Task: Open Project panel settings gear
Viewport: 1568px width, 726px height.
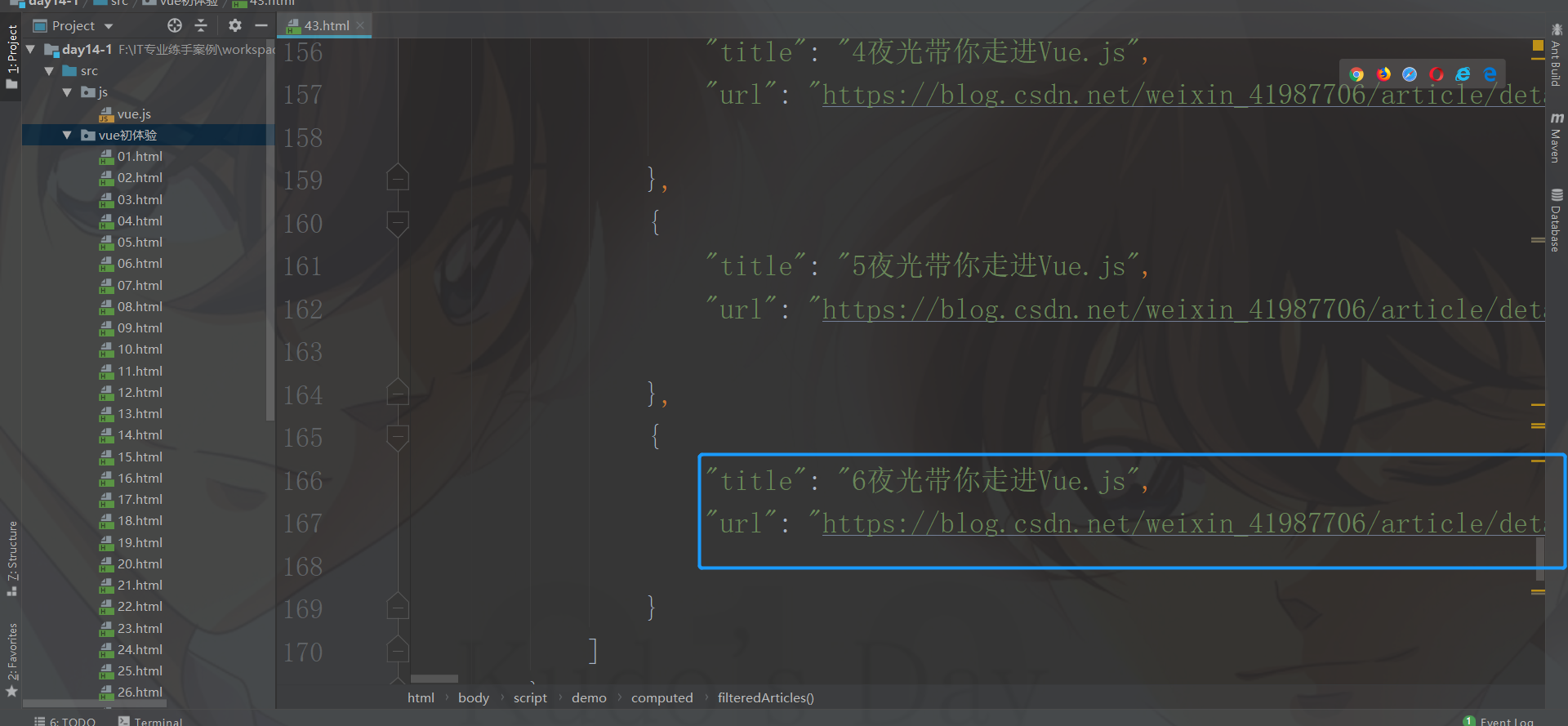Action: pyautogui.click(x=235, y=25)
